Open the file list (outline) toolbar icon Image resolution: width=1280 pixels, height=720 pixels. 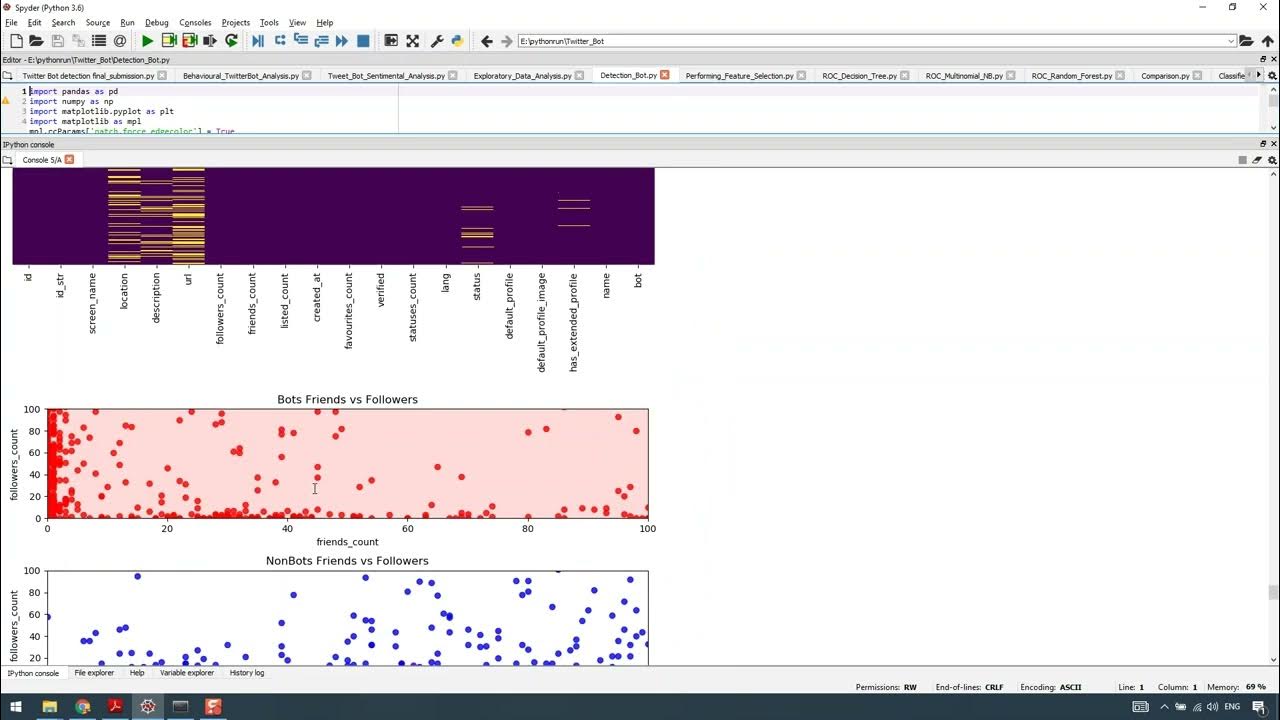99,41
